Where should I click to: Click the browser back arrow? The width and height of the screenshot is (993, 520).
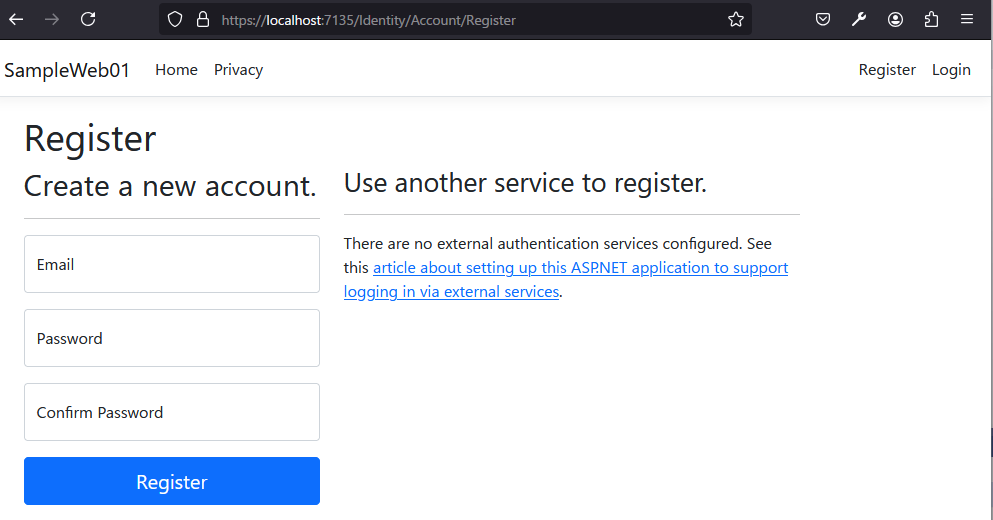coord(16,19)
